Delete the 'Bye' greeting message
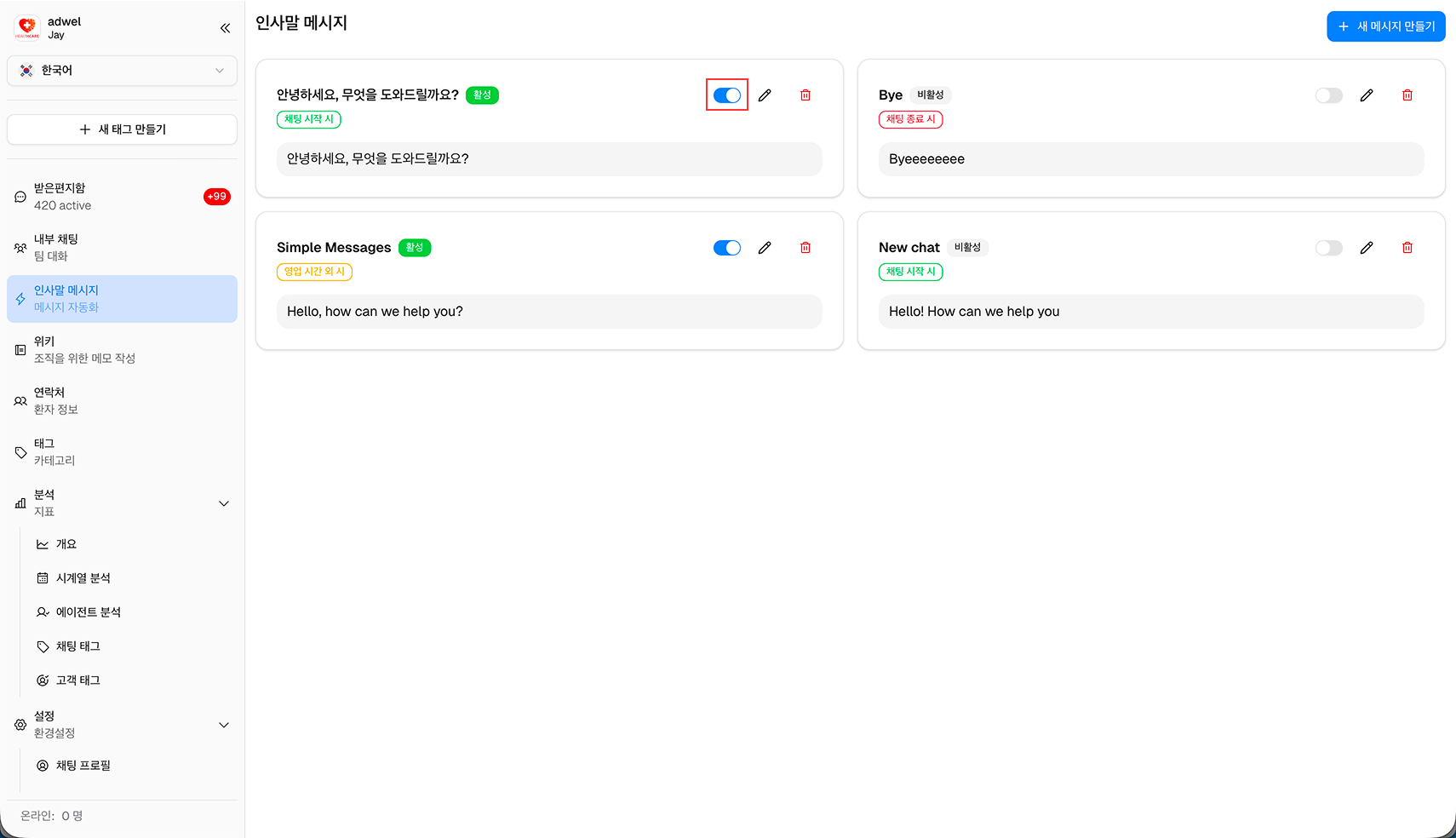Viewport: 1456px width, 838px height. [x=1407, y=95]
